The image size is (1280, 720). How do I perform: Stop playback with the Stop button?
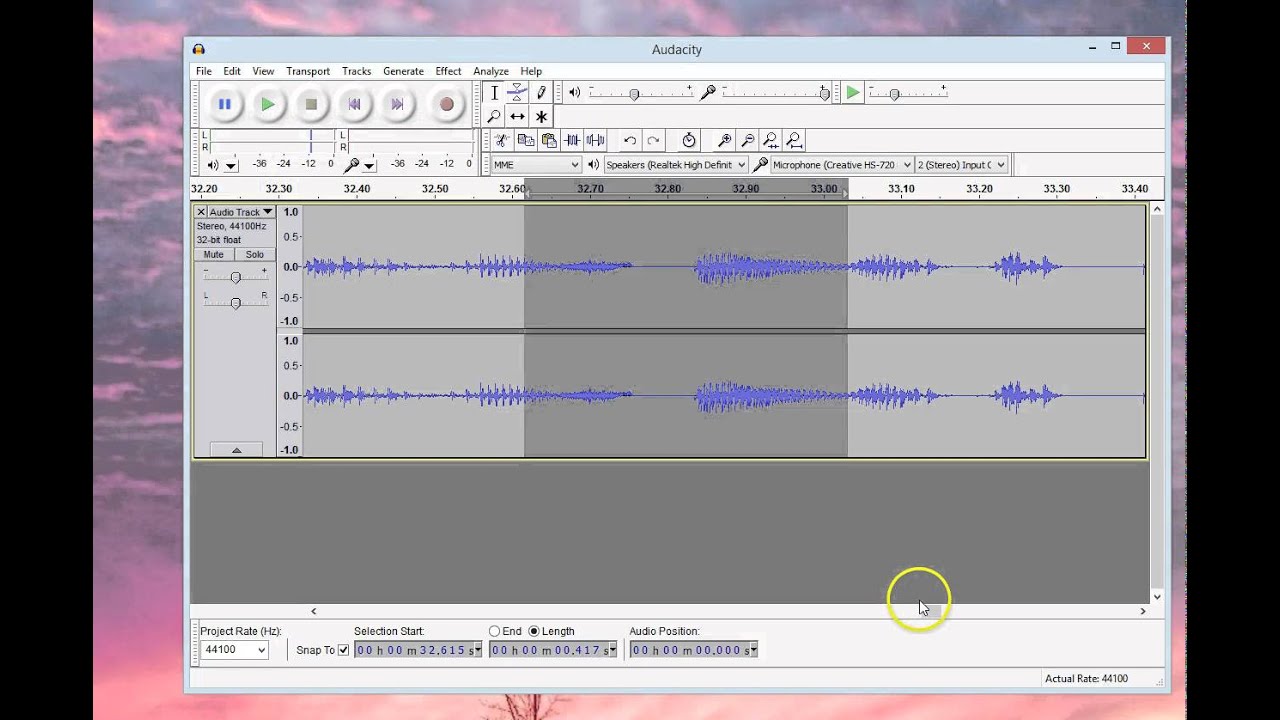click(x=311, y=104)
